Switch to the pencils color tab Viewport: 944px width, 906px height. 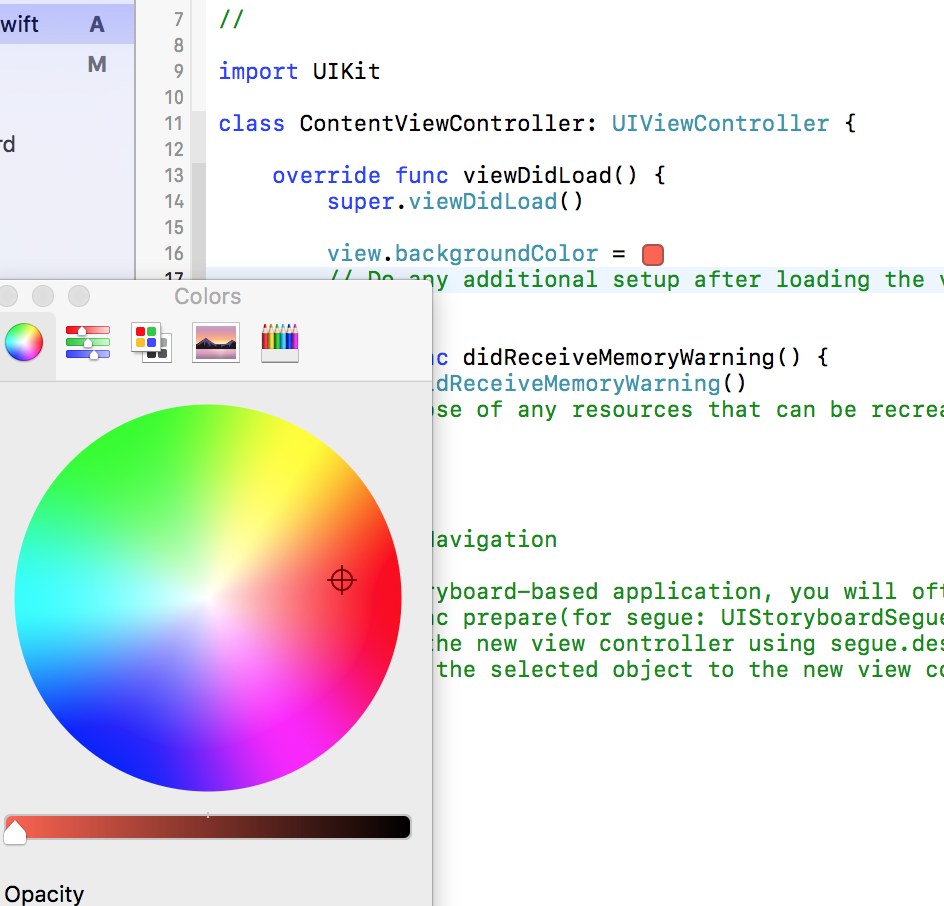point(280,343)
